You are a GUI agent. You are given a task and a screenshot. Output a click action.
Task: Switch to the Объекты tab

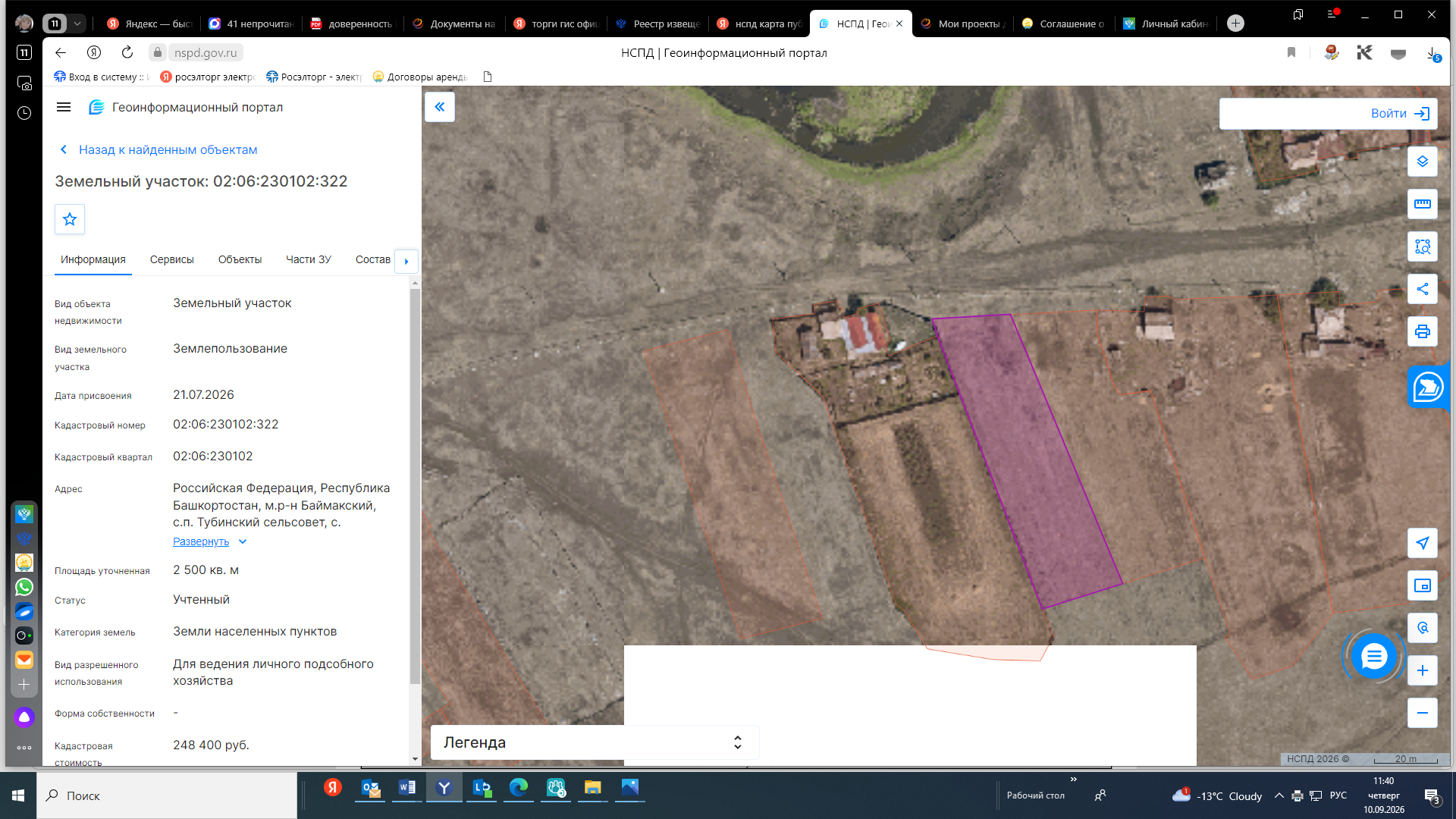click(240, 259)
